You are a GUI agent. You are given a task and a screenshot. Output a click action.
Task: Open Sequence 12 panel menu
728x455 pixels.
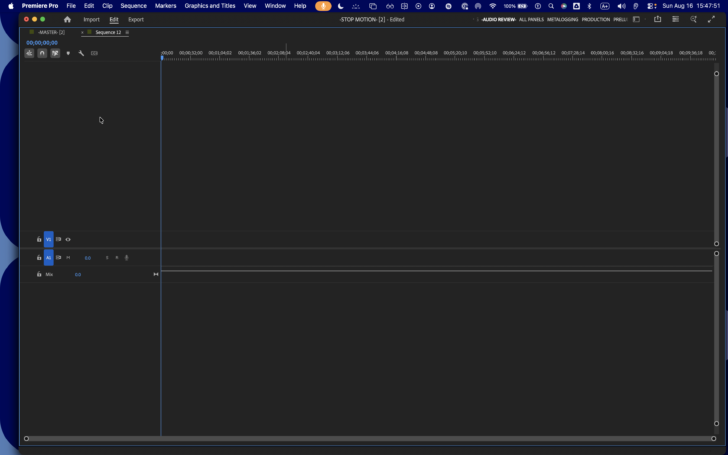[x=127, y=32]
